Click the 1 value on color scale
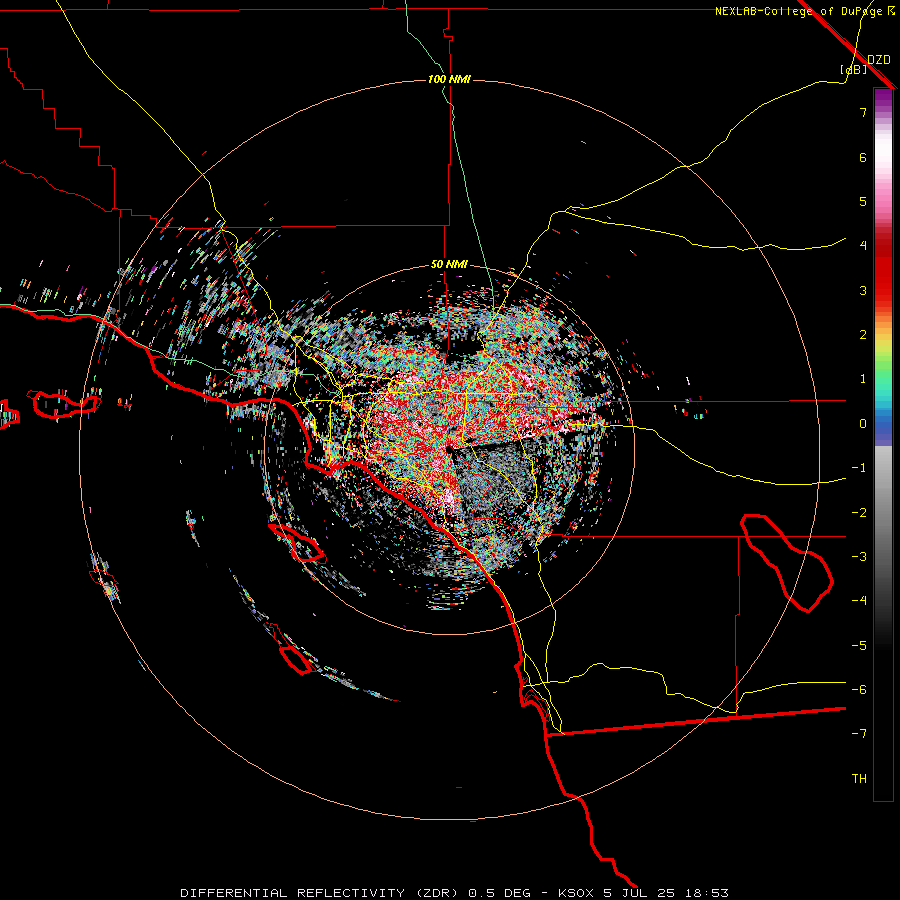 (x=863, y=378)
